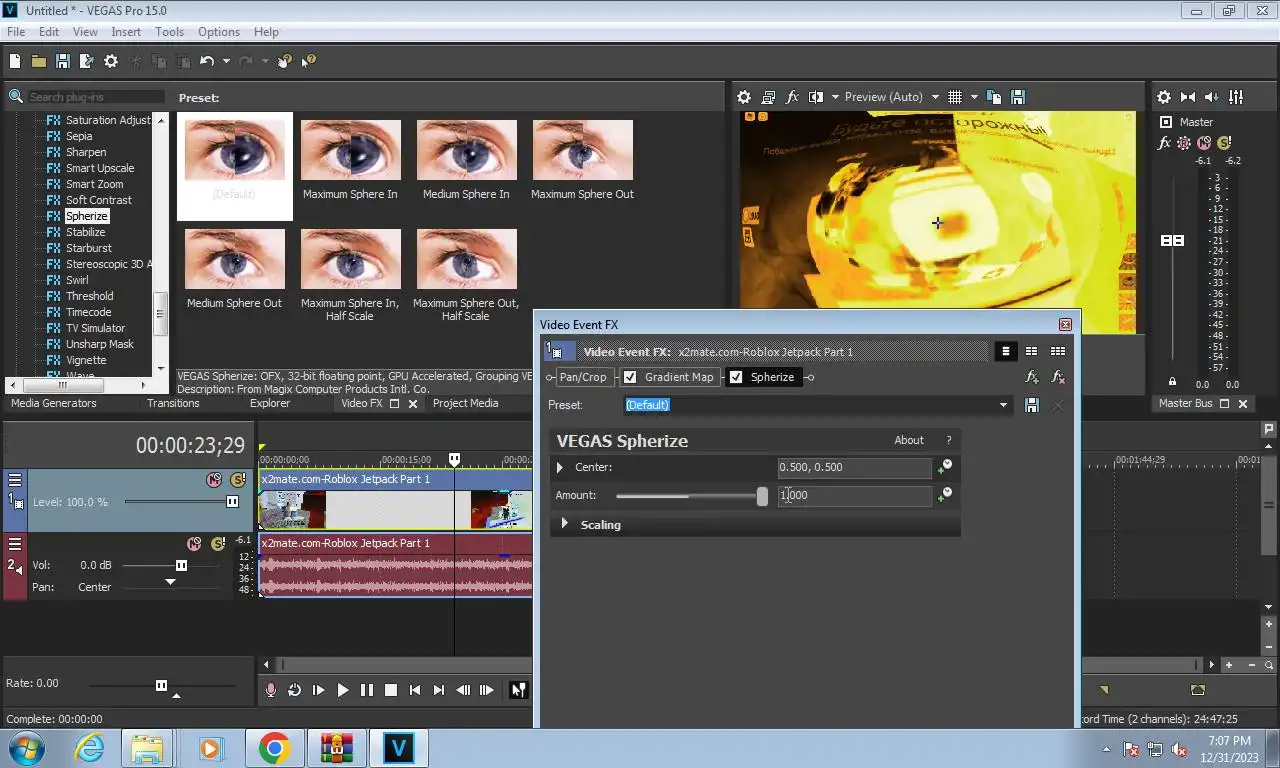Expand the Center parameter
The width and height of the screenshot is (1280, 768).
coord(560,467)
